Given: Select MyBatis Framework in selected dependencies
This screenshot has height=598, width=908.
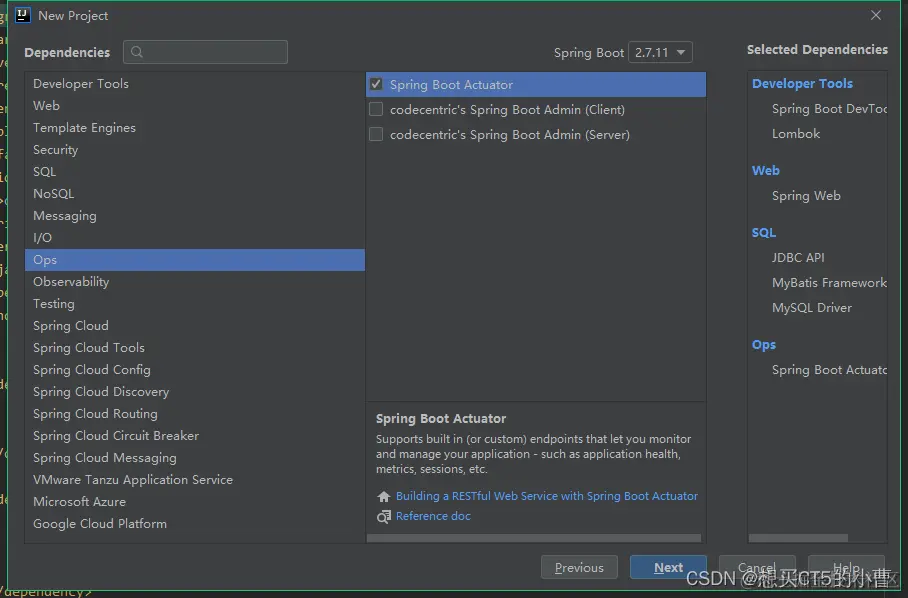Looking at the screenshot, I should tap(829, 283).
